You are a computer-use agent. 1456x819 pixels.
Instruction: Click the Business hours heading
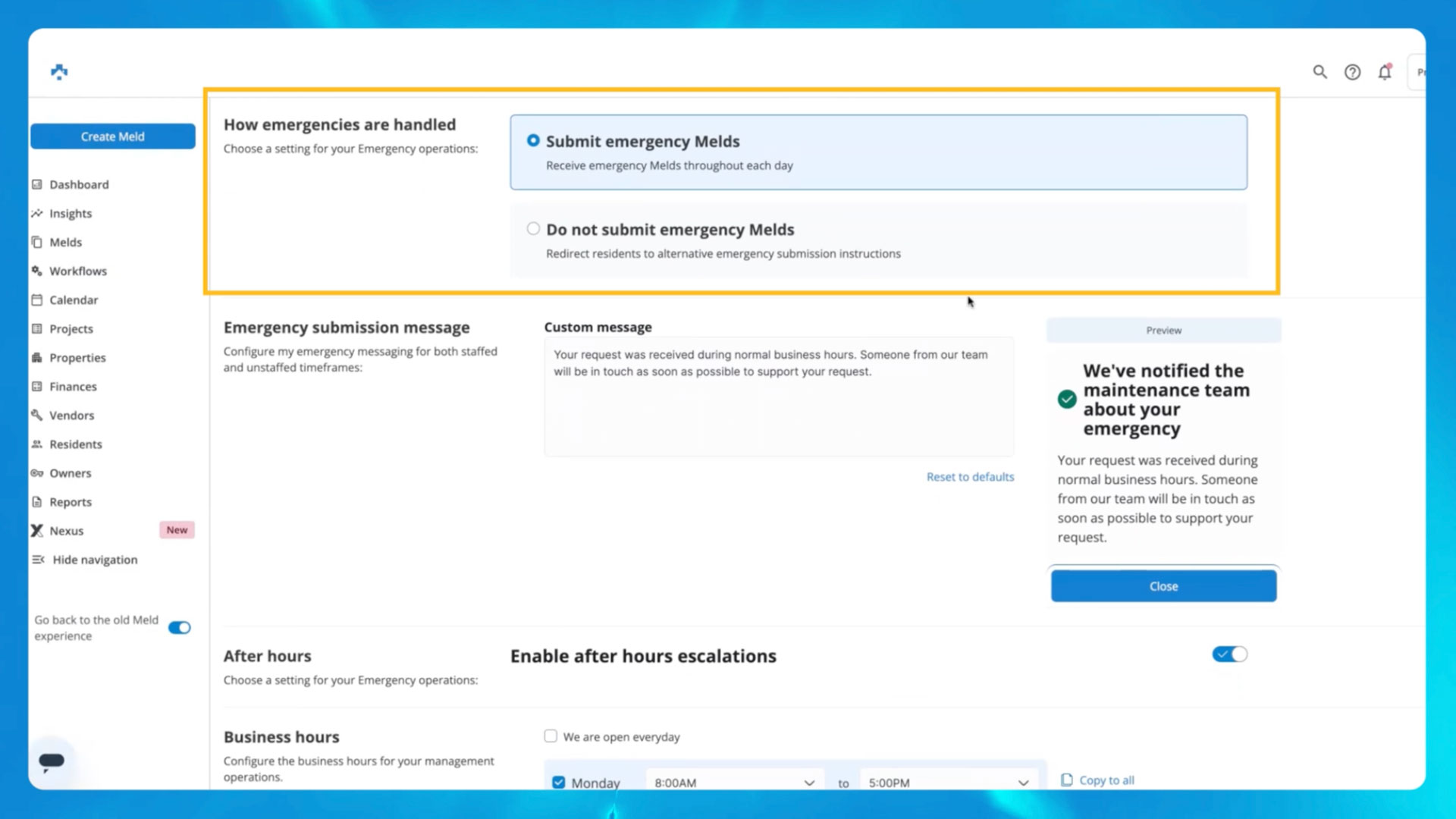pyautogui.click(x=281, y=736)
